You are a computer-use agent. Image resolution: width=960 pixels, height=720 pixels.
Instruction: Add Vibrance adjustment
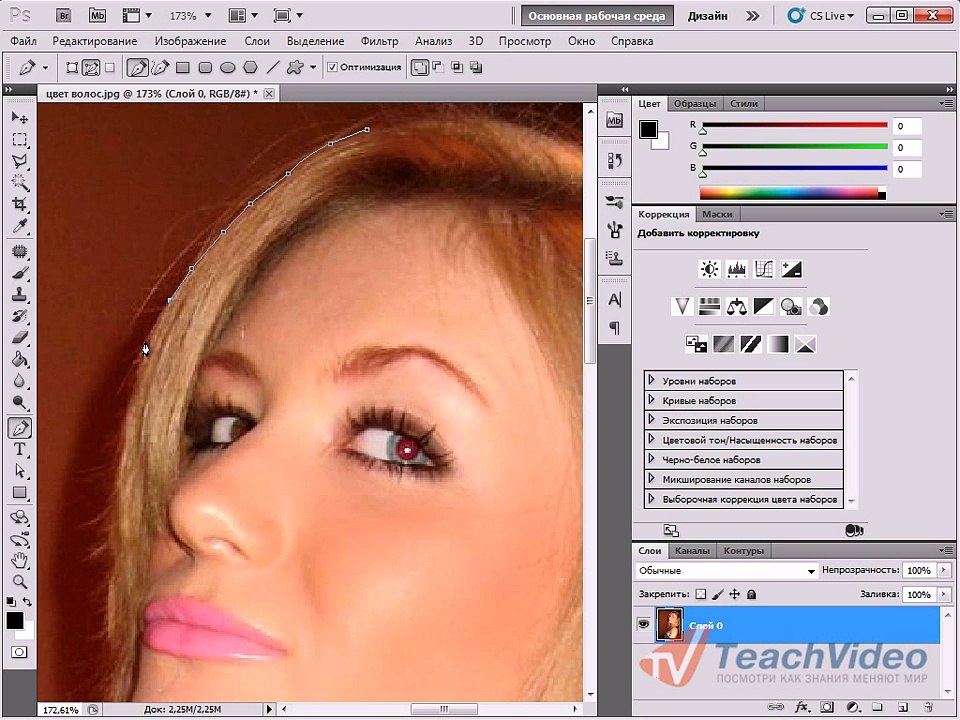click(682, 306)
